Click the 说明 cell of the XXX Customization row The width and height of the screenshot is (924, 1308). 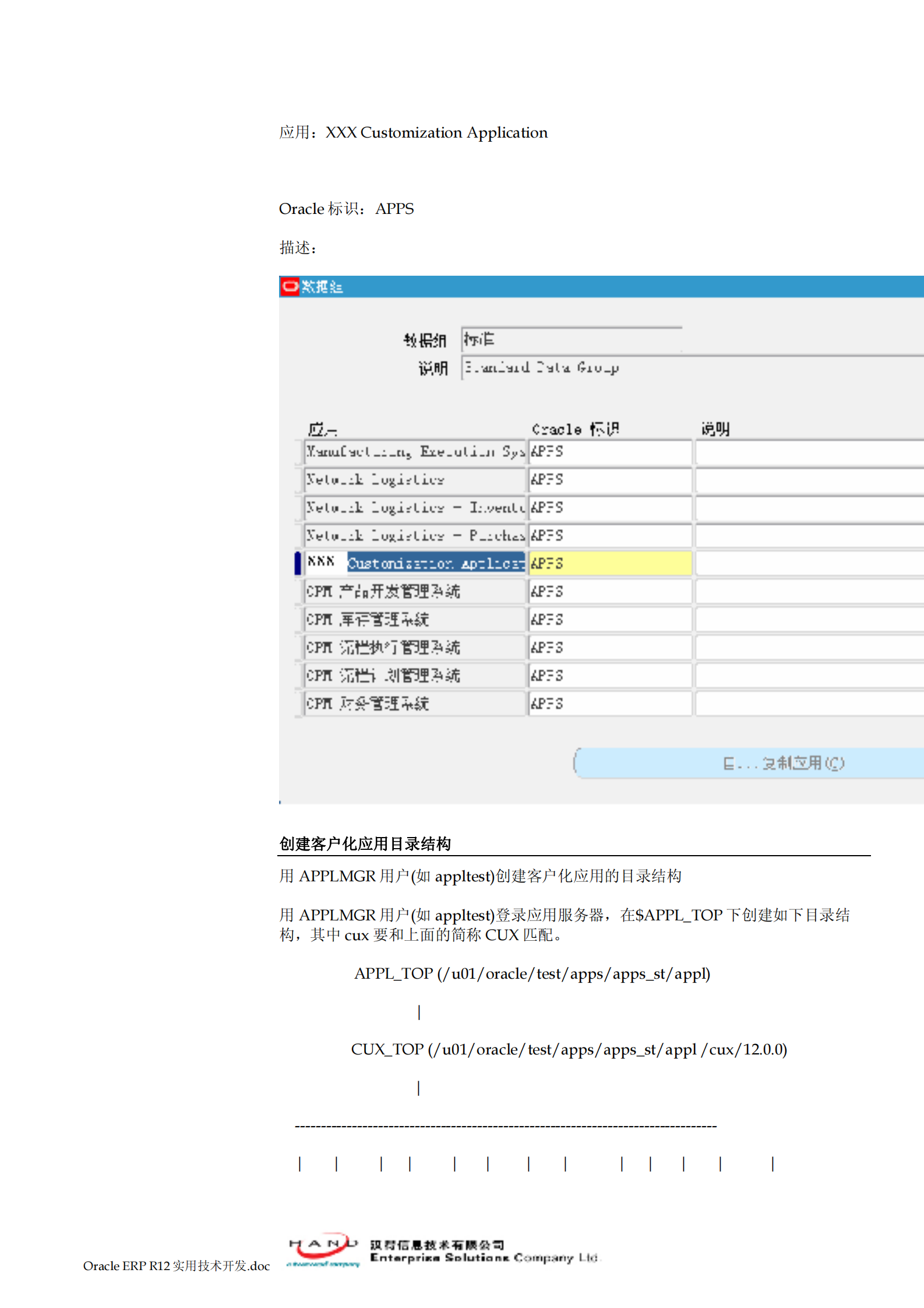(809, 564)
